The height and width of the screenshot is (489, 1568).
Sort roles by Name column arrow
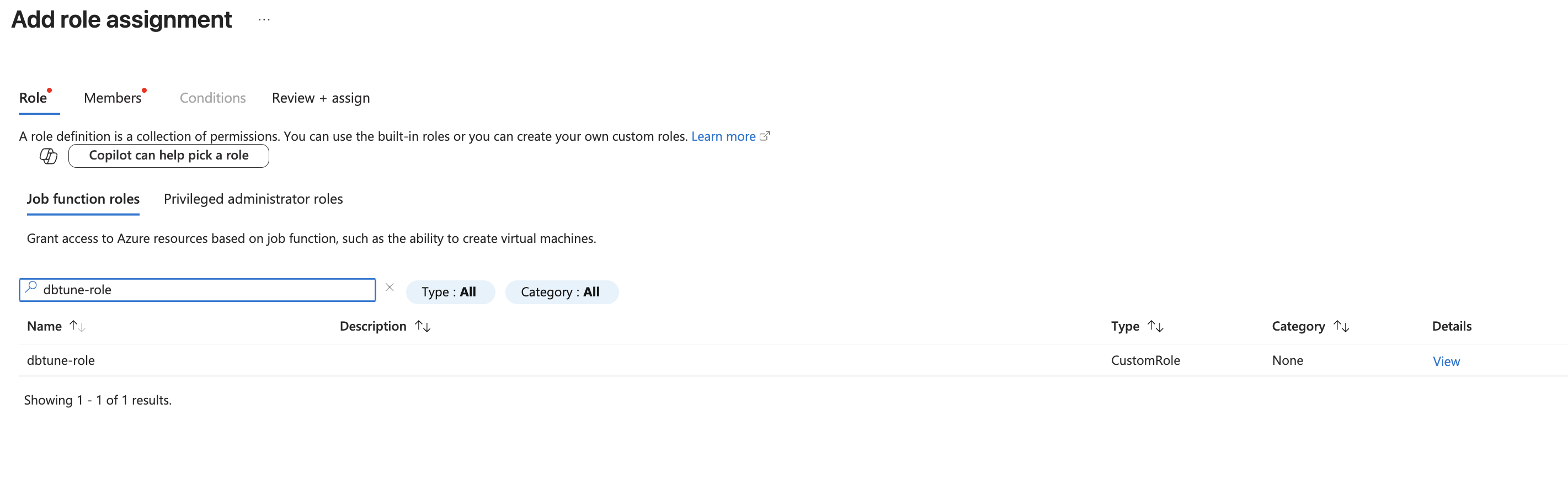click(77, 326)
